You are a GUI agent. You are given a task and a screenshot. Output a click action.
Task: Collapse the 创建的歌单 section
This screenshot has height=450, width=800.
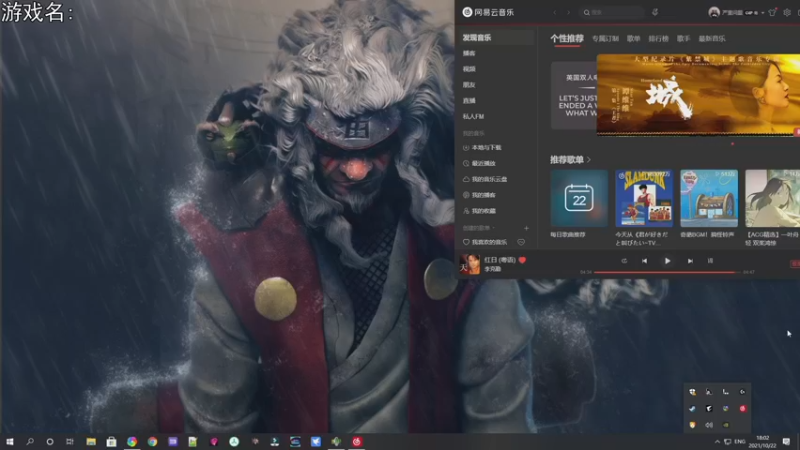(479, 228)
